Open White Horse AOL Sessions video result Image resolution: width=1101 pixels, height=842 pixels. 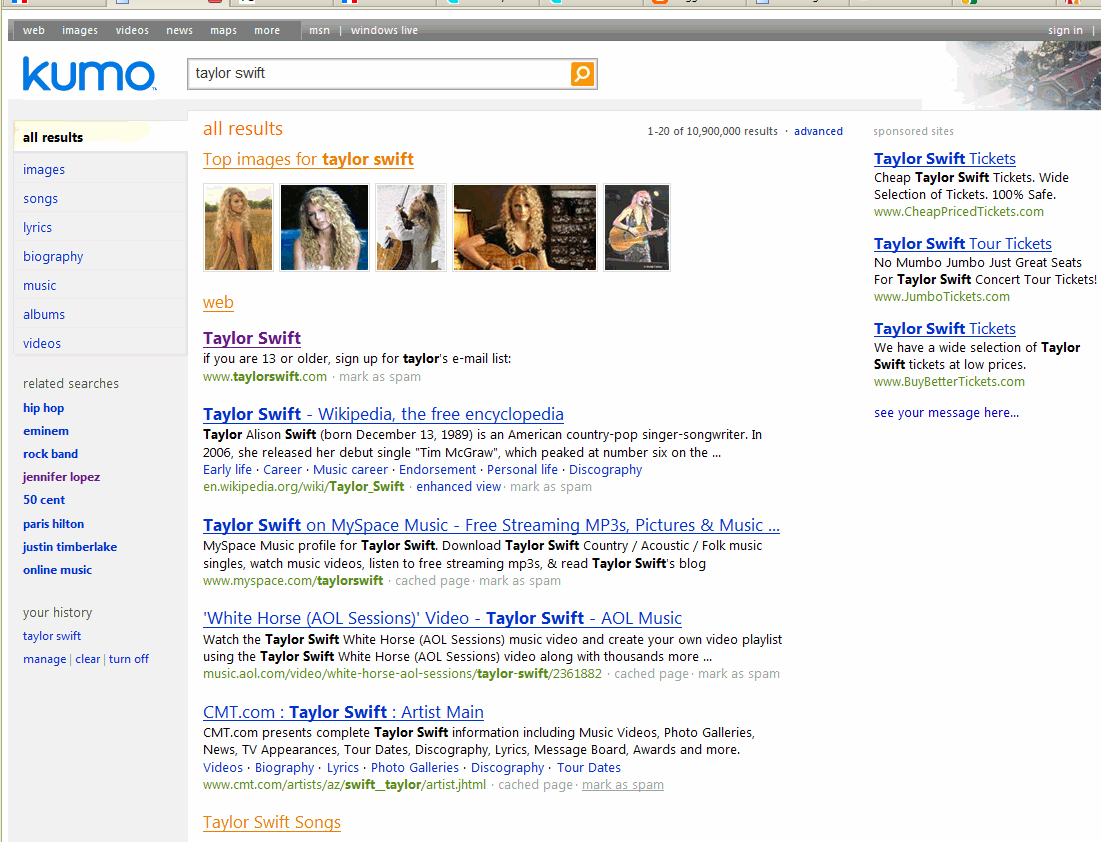click(x=442, y=618)
